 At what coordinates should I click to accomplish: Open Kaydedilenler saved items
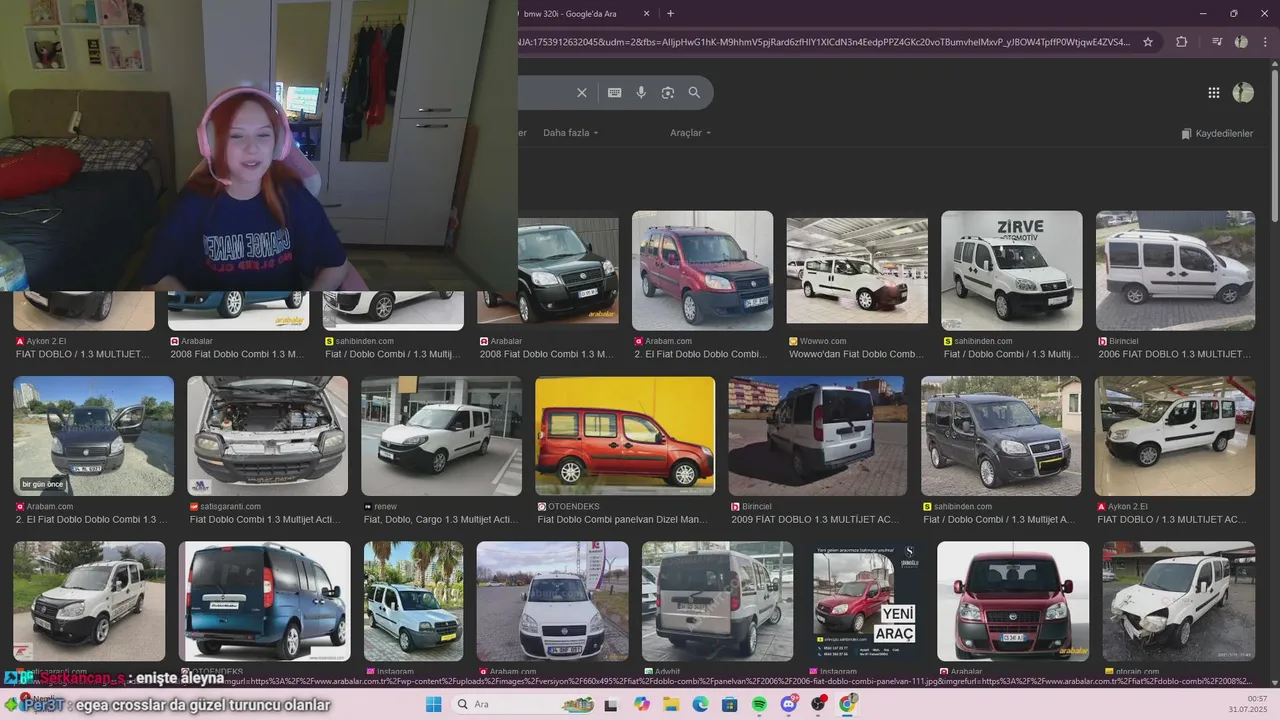[x=1216, y=133]
